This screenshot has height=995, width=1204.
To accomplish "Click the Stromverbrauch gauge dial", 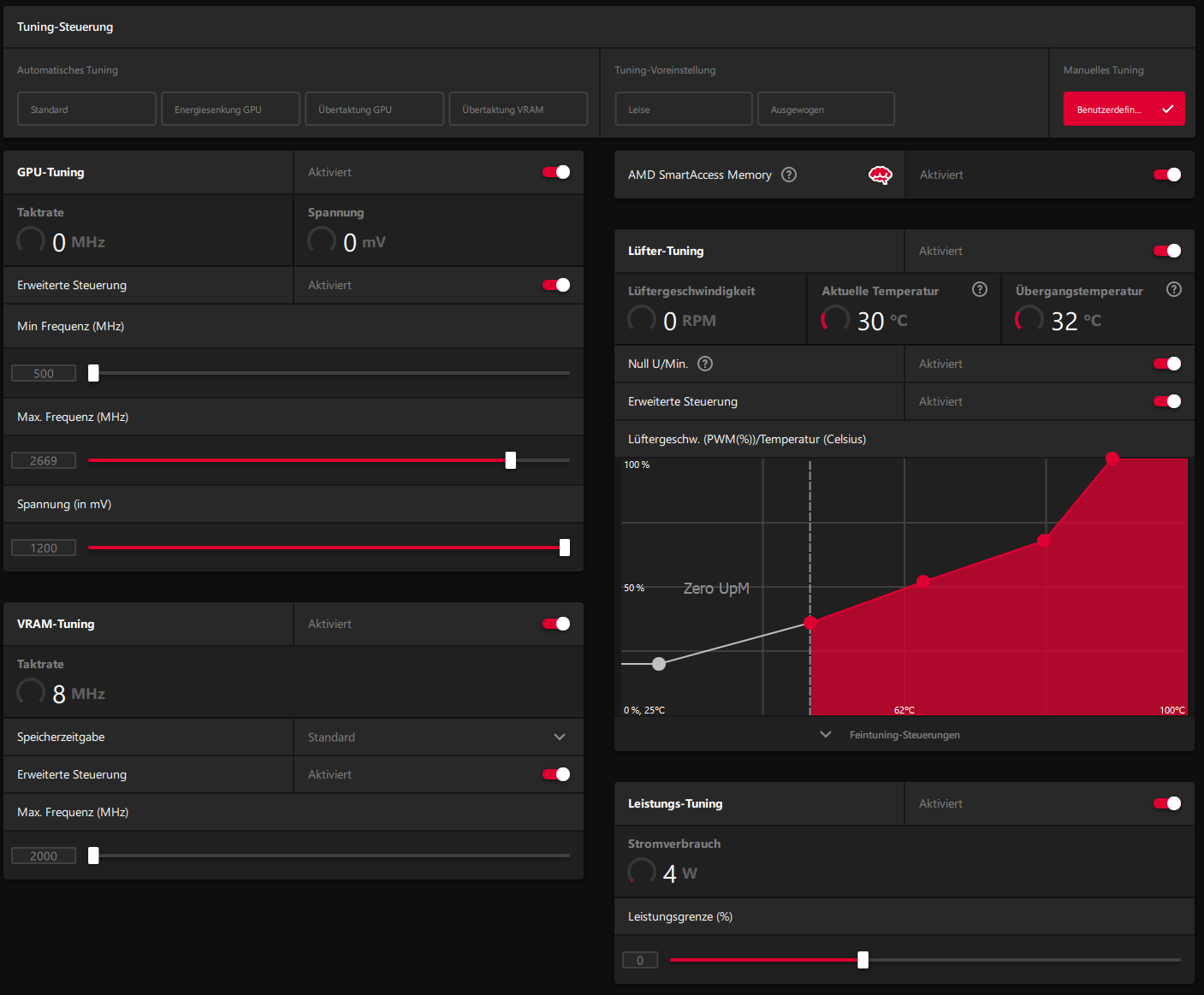I will (x=643, y=872).
